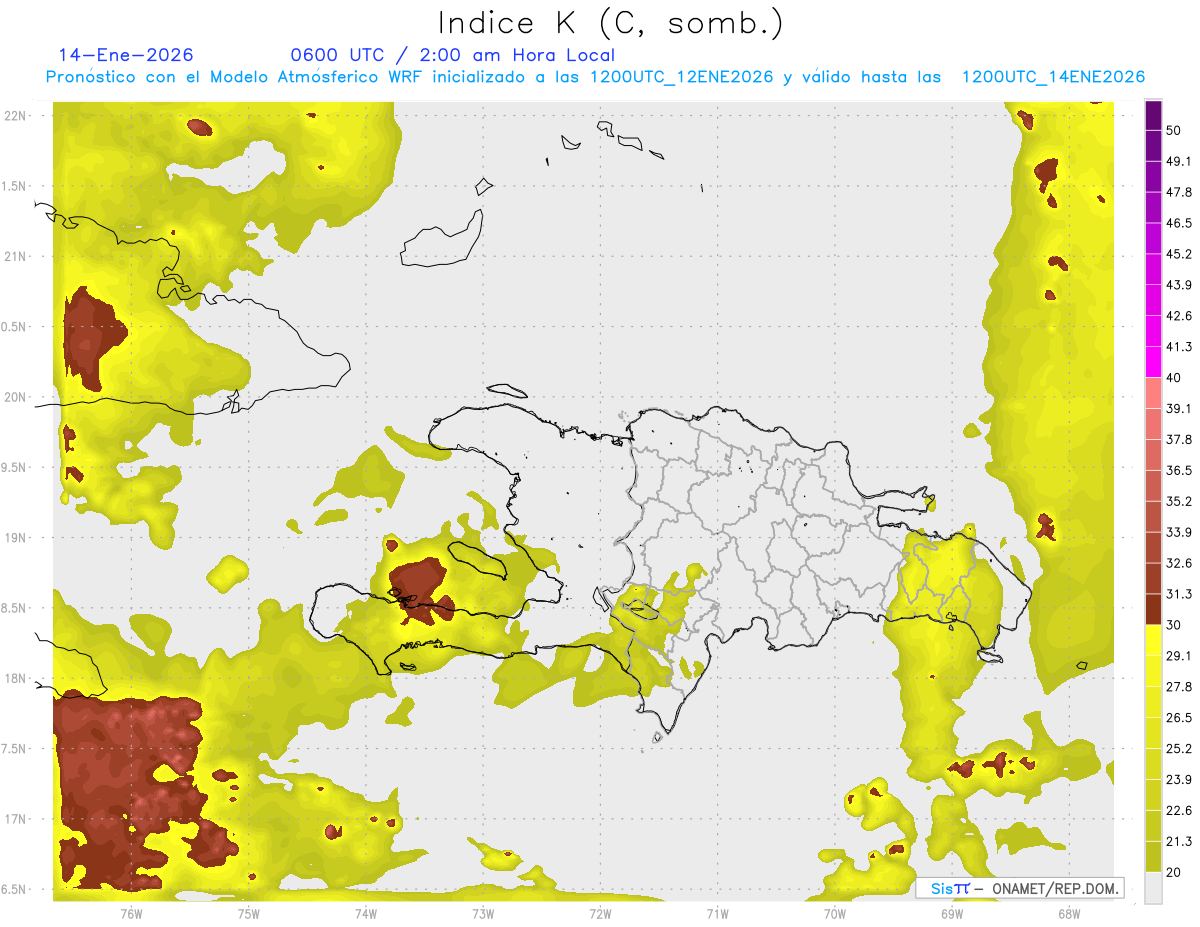This screenshot has width=1200, height=927.
Task: Click the '18N' latitude label
Action: [x=16, y=679]
